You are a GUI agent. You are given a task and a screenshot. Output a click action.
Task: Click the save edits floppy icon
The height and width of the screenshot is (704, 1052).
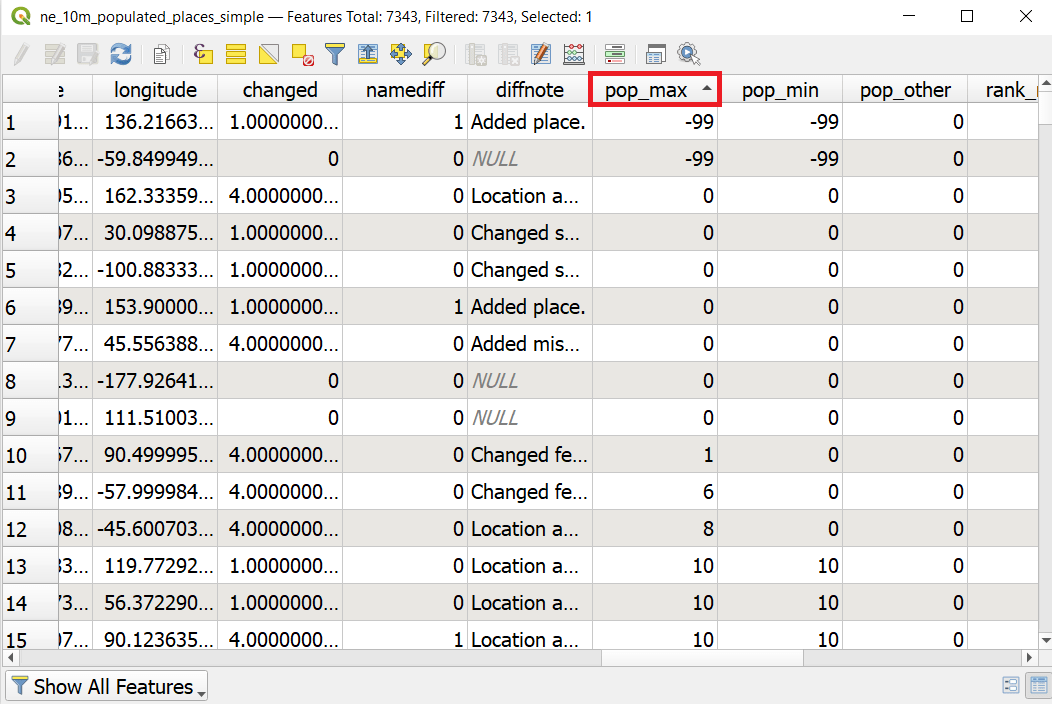click(87, 54)
